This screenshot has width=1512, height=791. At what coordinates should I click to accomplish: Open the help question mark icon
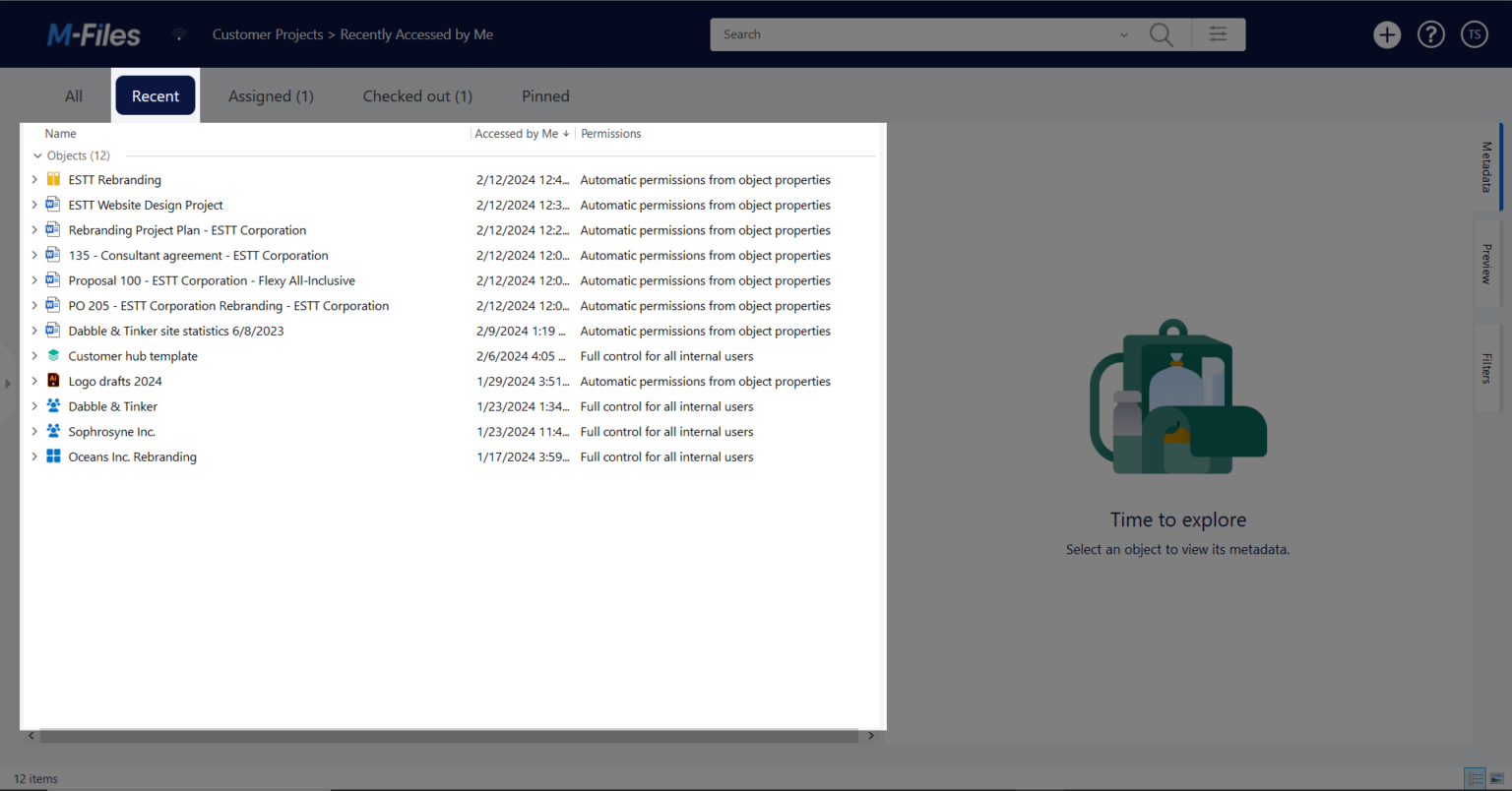coord(1430,34)
